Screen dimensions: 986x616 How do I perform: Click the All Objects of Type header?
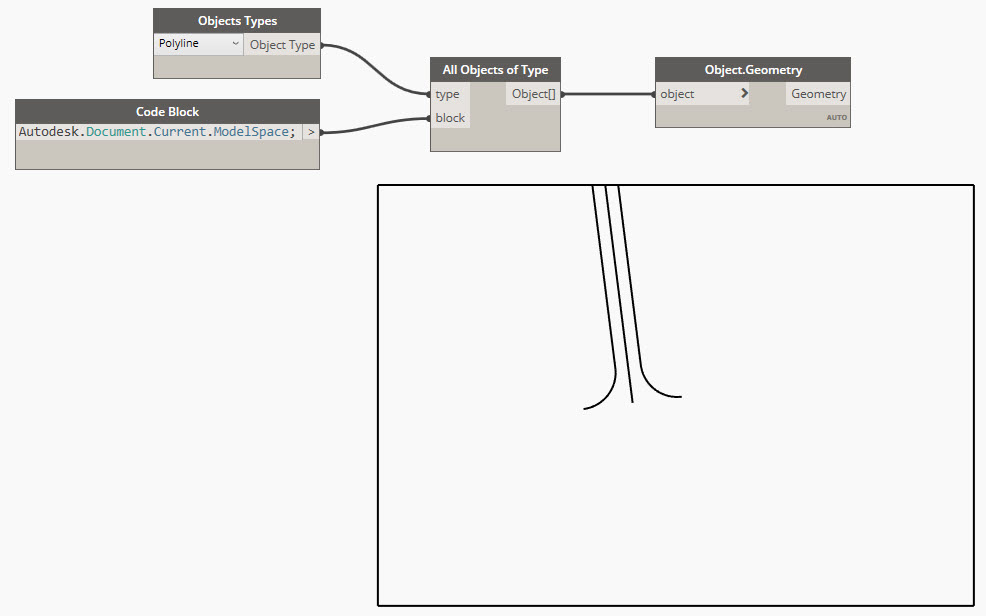pyautogui.click(x=495, y=70)
